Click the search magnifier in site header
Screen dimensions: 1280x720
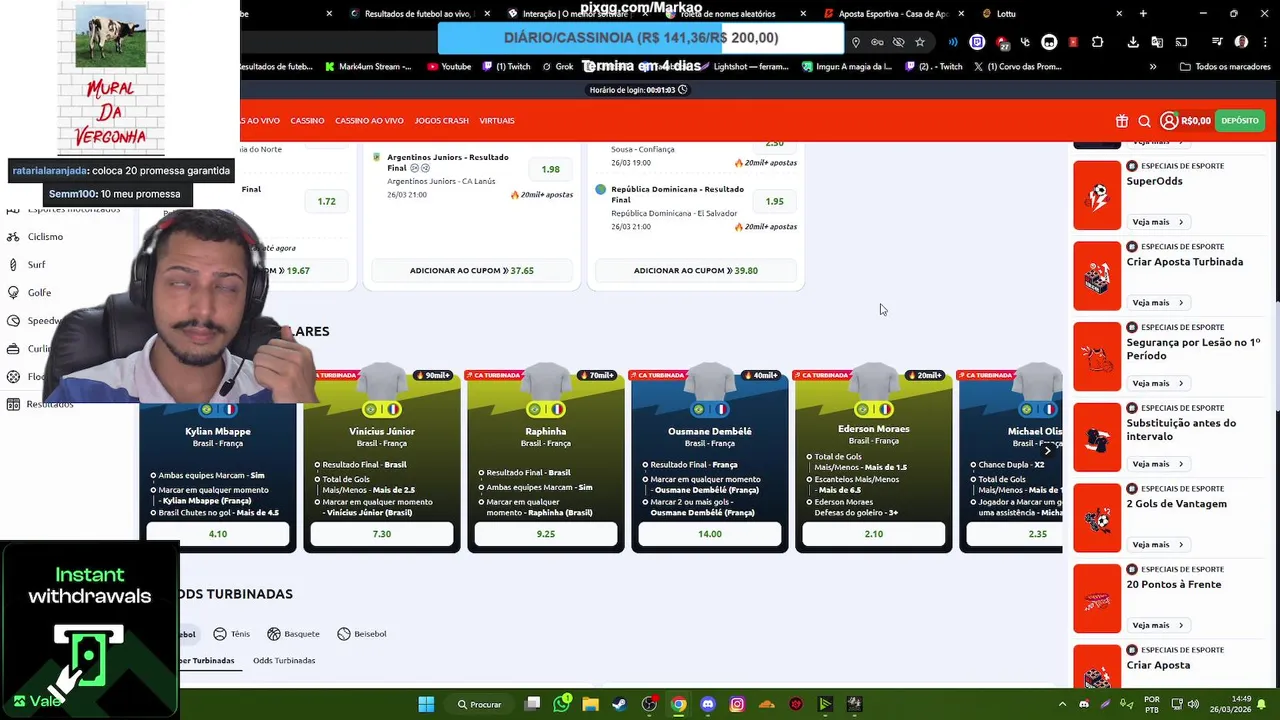pyautogui.click(x=1144, y=121)
